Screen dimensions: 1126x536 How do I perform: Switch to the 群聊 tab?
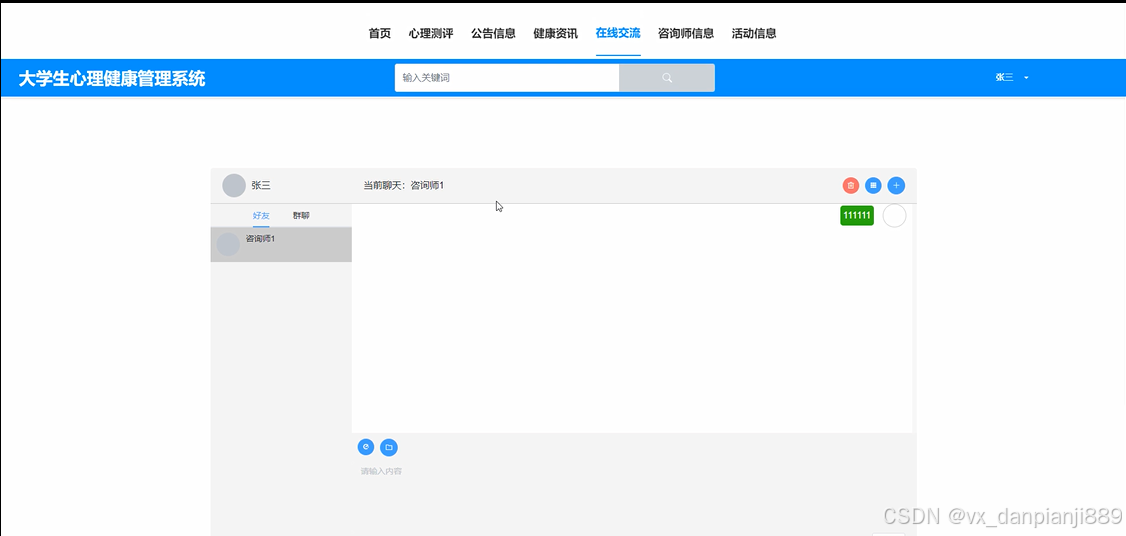pos(302,216)
